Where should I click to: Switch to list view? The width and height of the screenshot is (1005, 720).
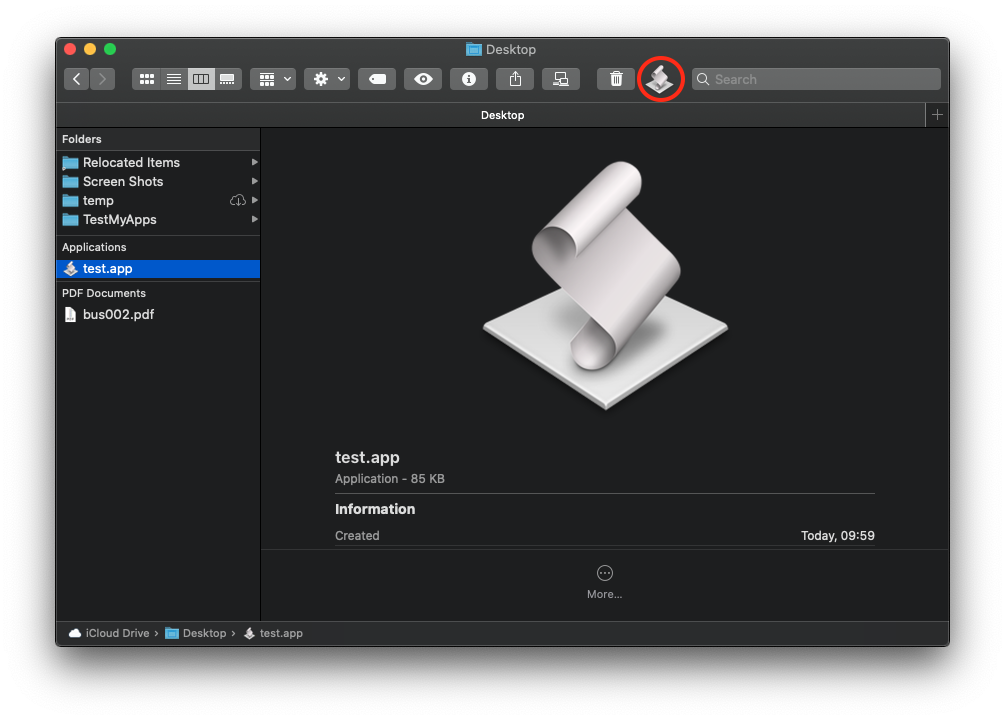click(x=173, y=79)
